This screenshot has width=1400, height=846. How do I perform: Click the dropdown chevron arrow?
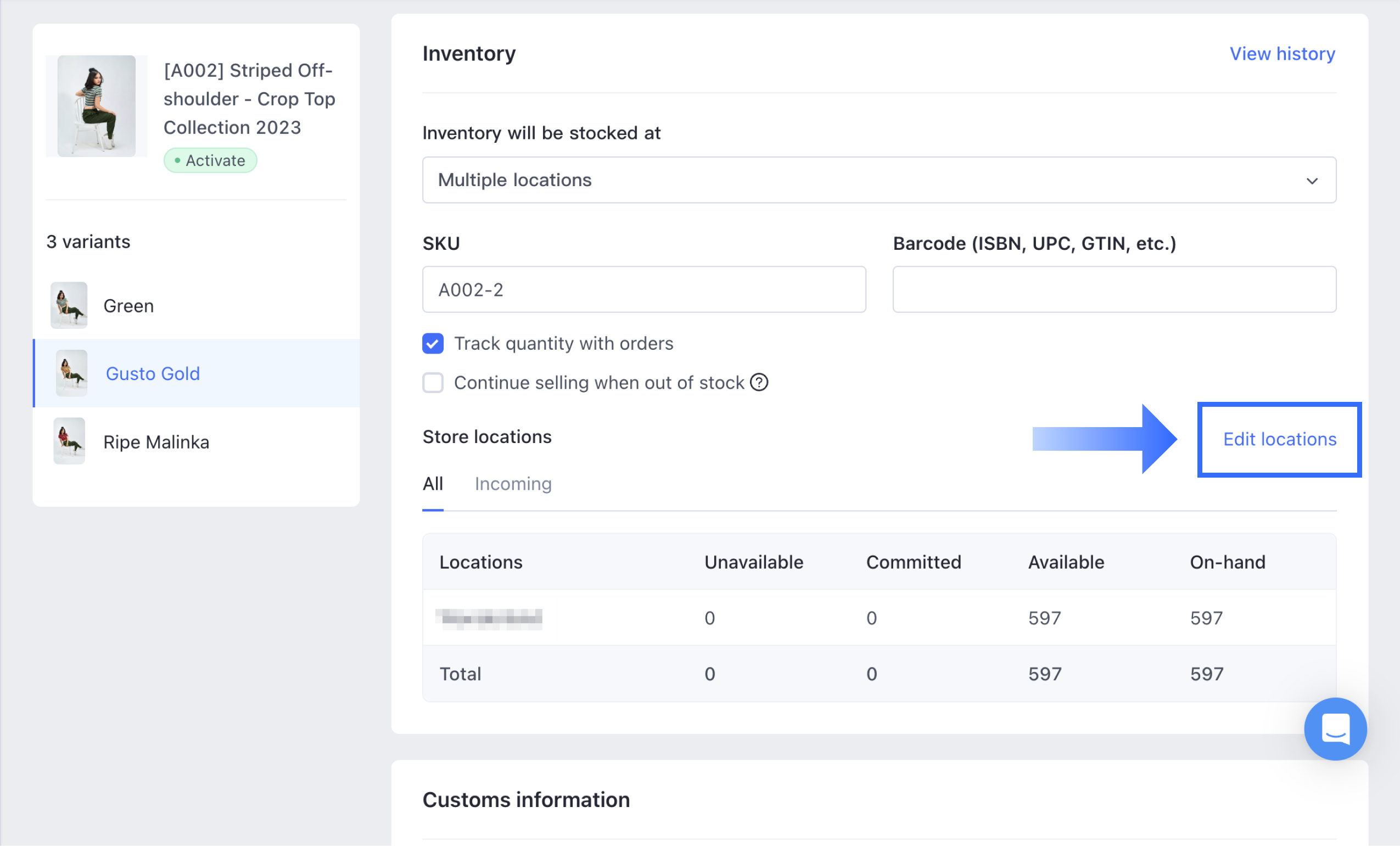click(1312, 181)
